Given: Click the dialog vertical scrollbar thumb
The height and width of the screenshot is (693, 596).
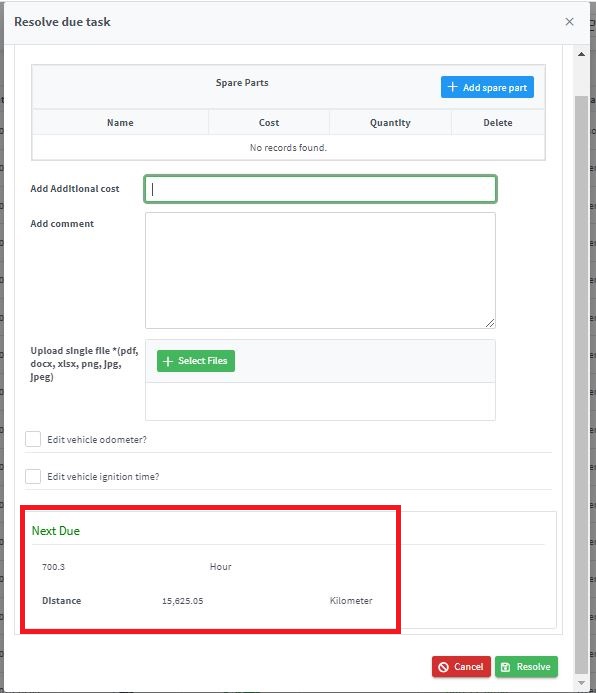Looking at the screenshot, I should [x=581, y=385].
